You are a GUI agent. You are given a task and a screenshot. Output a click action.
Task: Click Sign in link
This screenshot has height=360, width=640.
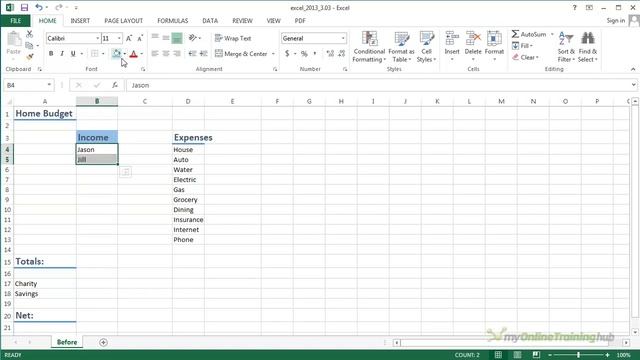click(616, 20)
